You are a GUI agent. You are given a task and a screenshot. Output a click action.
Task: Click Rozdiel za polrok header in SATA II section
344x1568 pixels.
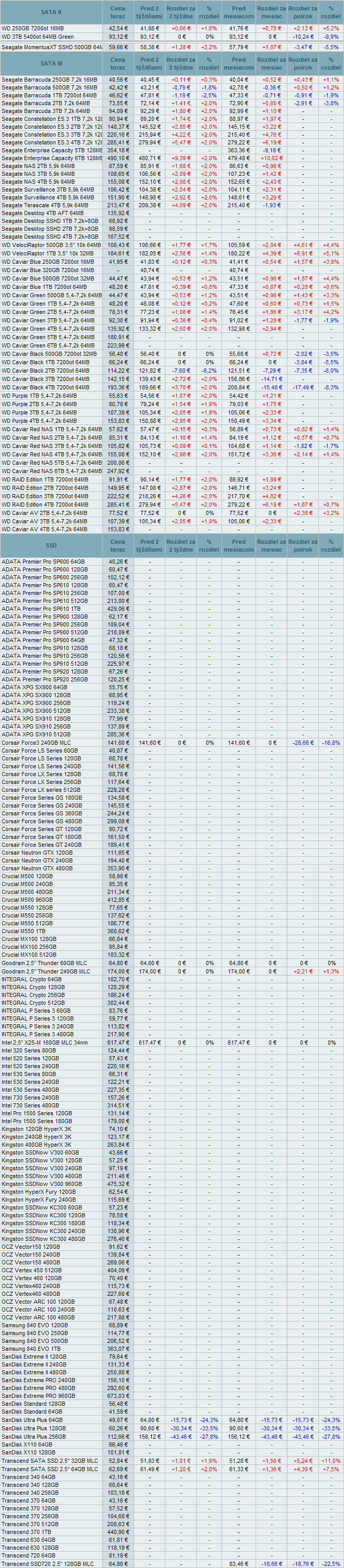303,12
